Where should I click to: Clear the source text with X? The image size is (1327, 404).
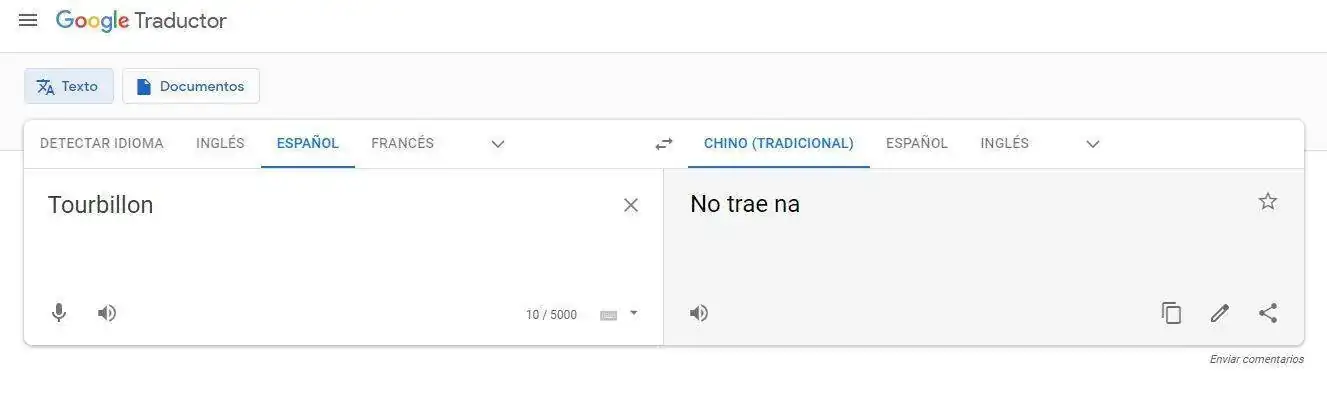pos(631,205)
